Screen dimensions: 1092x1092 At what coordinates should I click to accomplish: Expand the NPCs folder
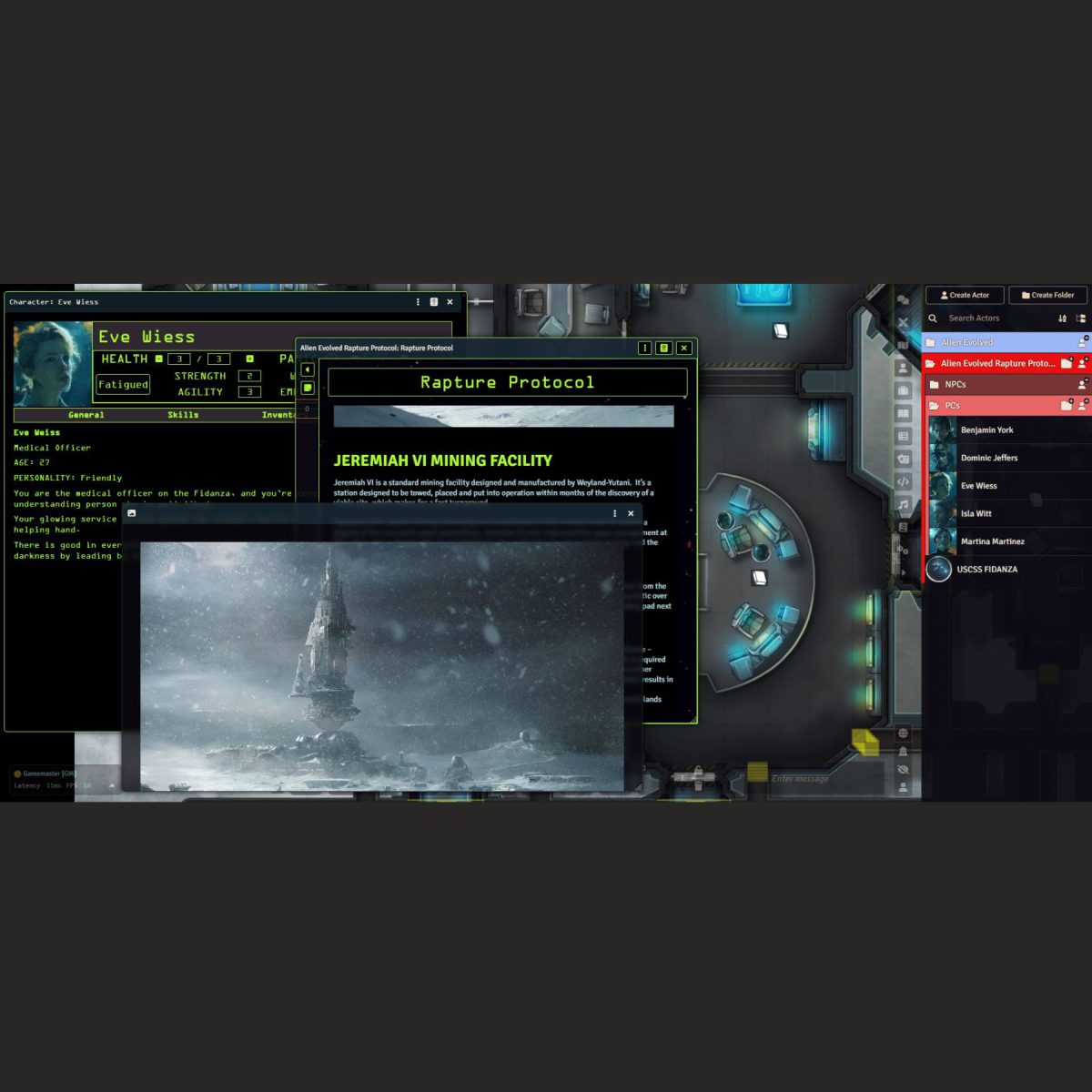click(955, 385)
